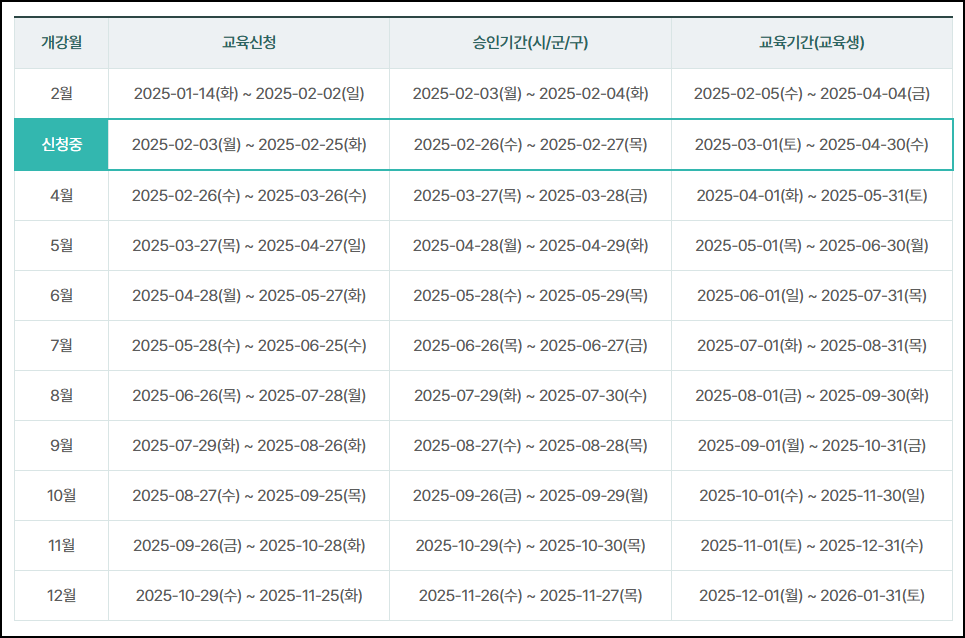Viewport: 965px width, 638px height.
Task: Click approval period 2025-02-26(수) ~ 2025-02-27(목)
Action: pyautogui.click(x=531, y=145)
